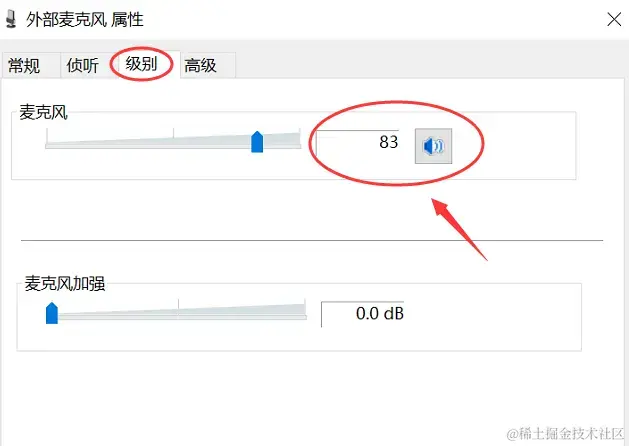
Task: Open the 常规 tab
Action: (x=24, y=65)
